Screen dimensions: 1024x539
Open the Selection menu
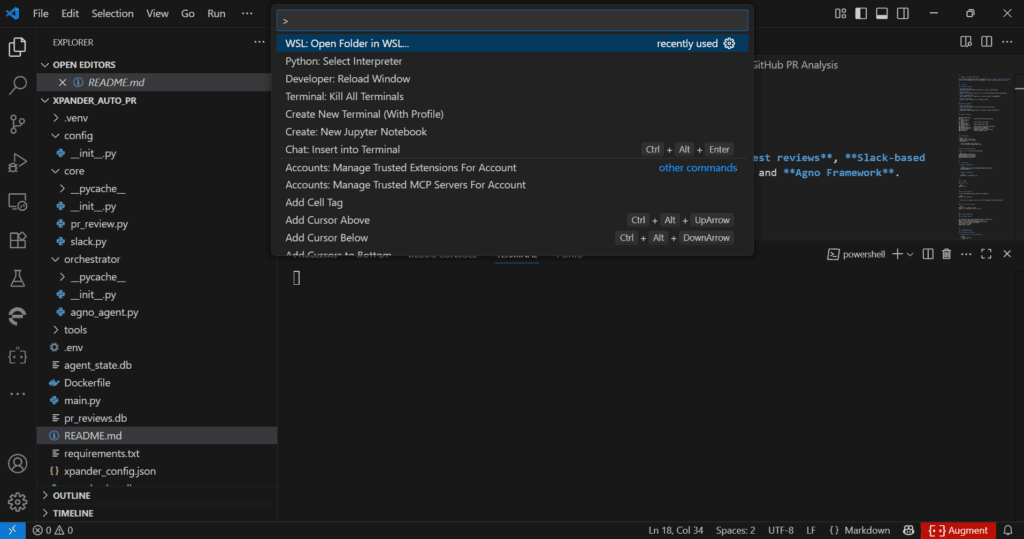click(112, 13)
